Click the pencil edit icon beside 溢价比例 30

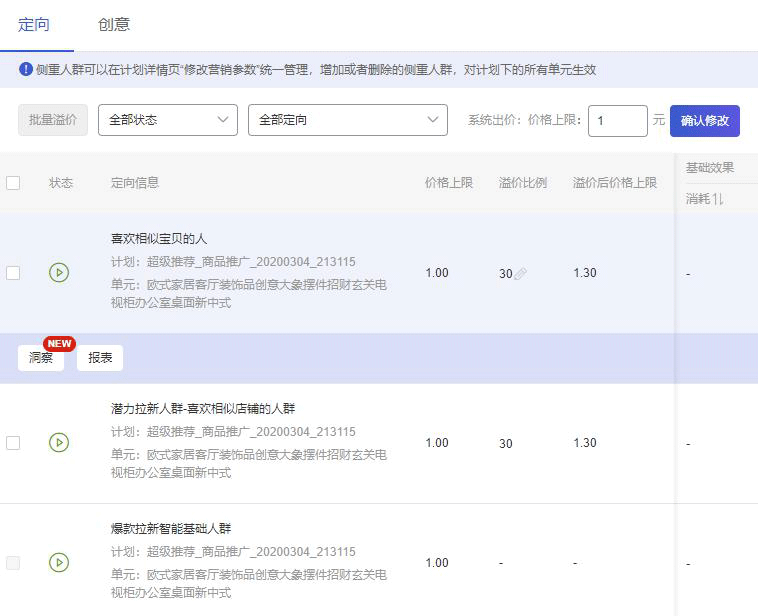click(520, 274)
